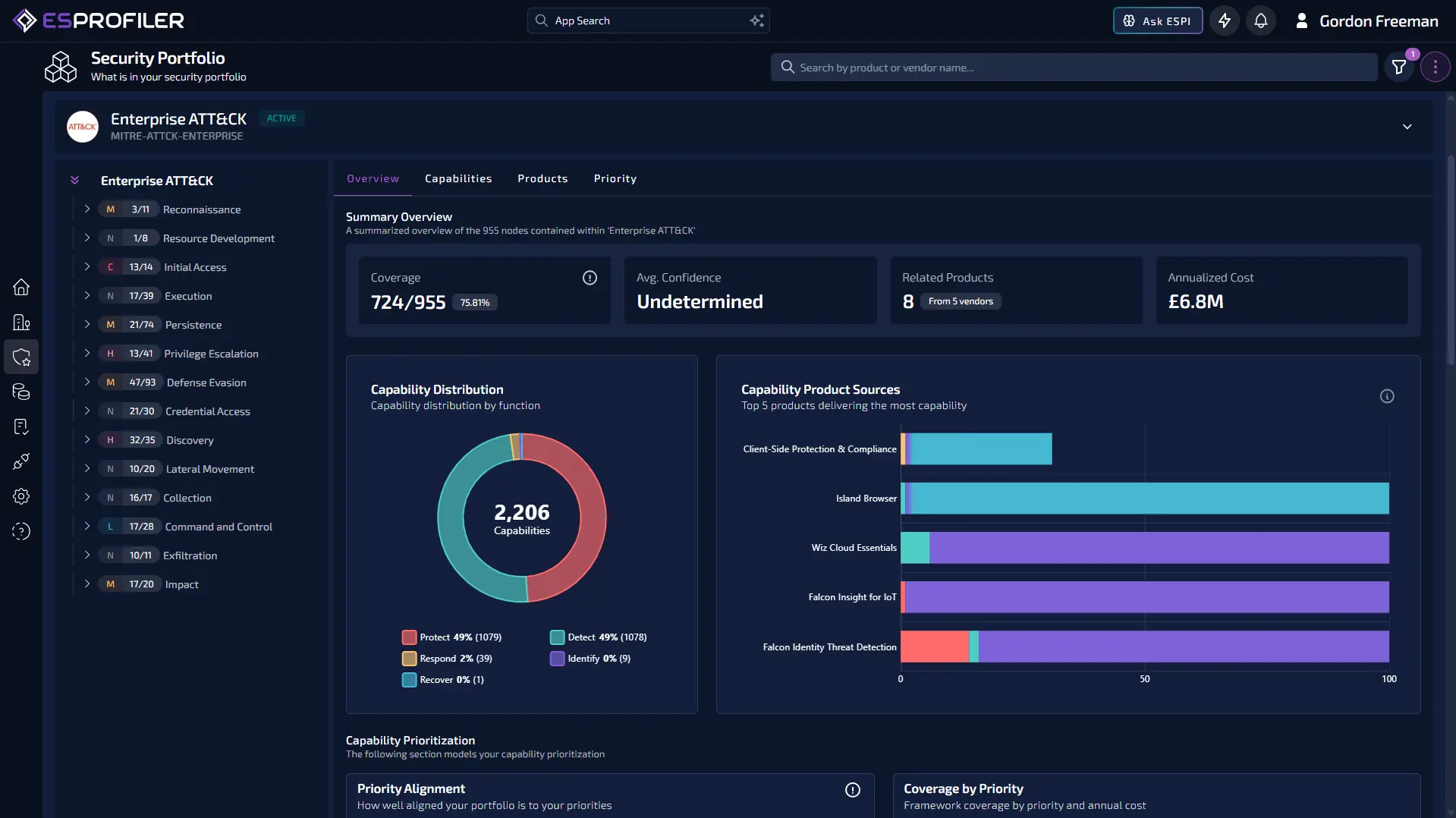
Task: Switch to the Capabilities tab
Action: tap(458, 178)
